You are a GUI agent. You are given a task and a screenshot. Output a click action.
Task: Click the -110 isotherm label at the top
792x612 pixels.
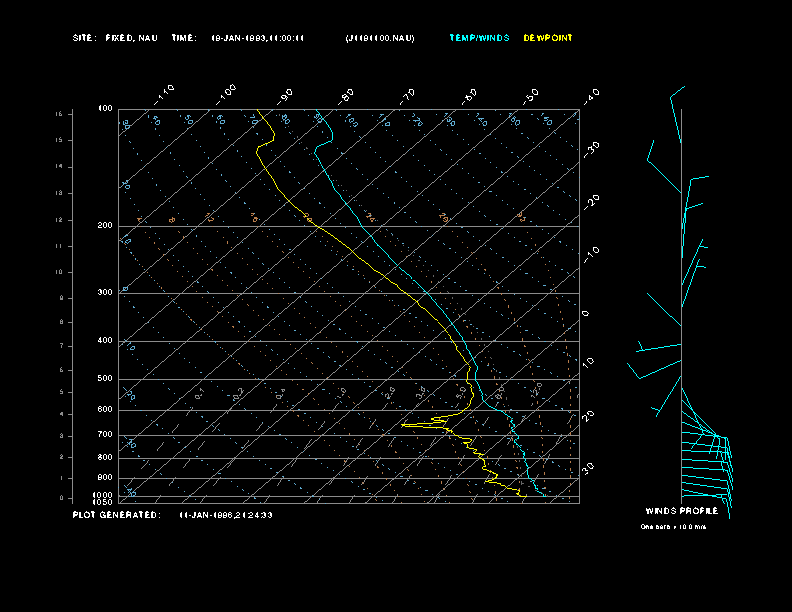click(x=165, y=94)
